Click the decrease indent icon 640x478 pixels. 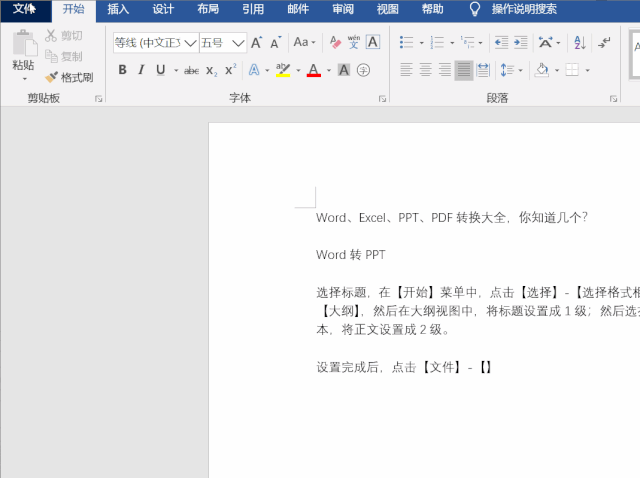click(501, 42)
